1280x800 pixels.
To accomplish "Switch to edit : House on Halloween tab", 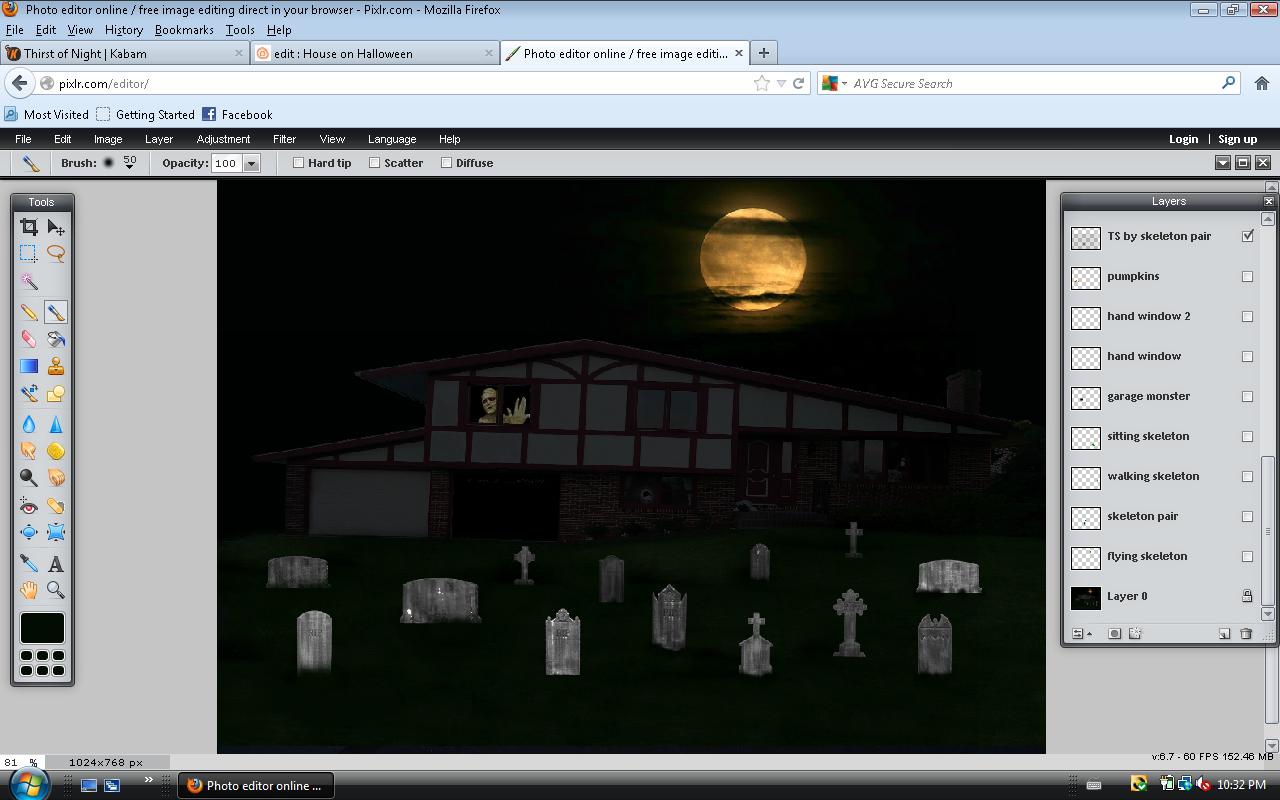I will point(375,53).
